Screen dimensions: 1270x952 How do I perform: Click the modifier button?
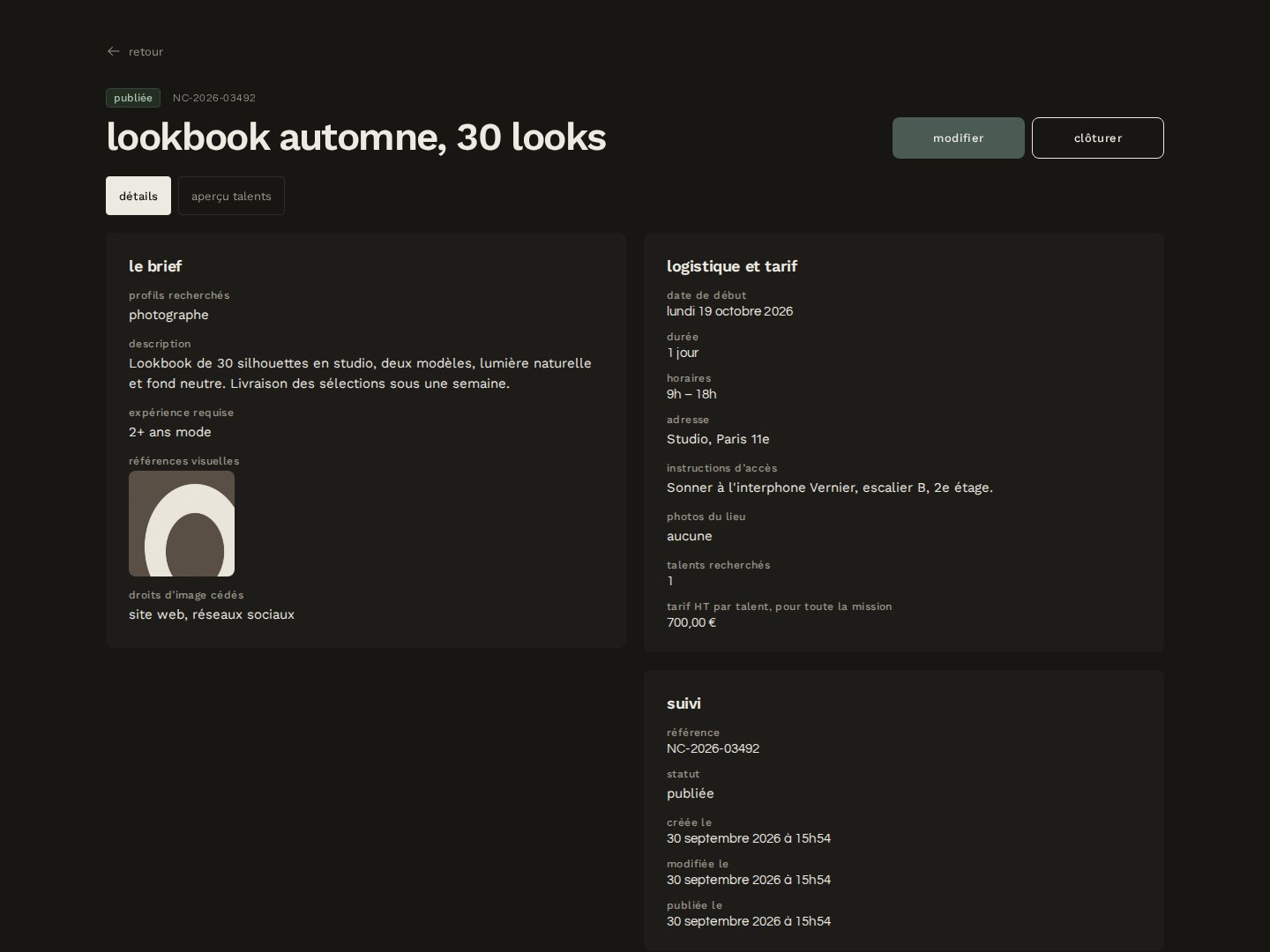959,138
